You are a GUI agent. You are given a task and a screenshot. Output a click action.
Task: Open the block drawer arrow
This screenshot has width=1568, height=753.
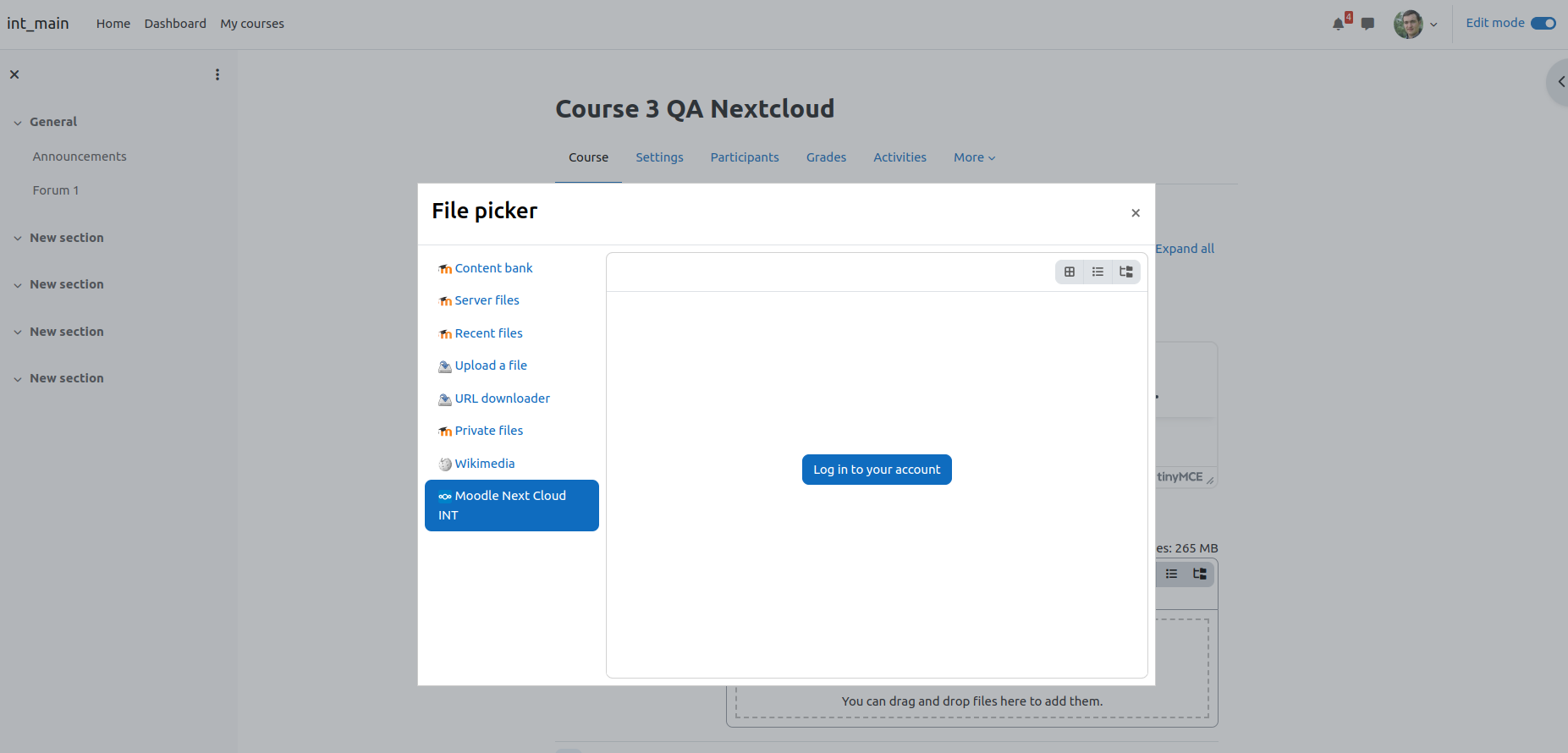[1560, 82]
